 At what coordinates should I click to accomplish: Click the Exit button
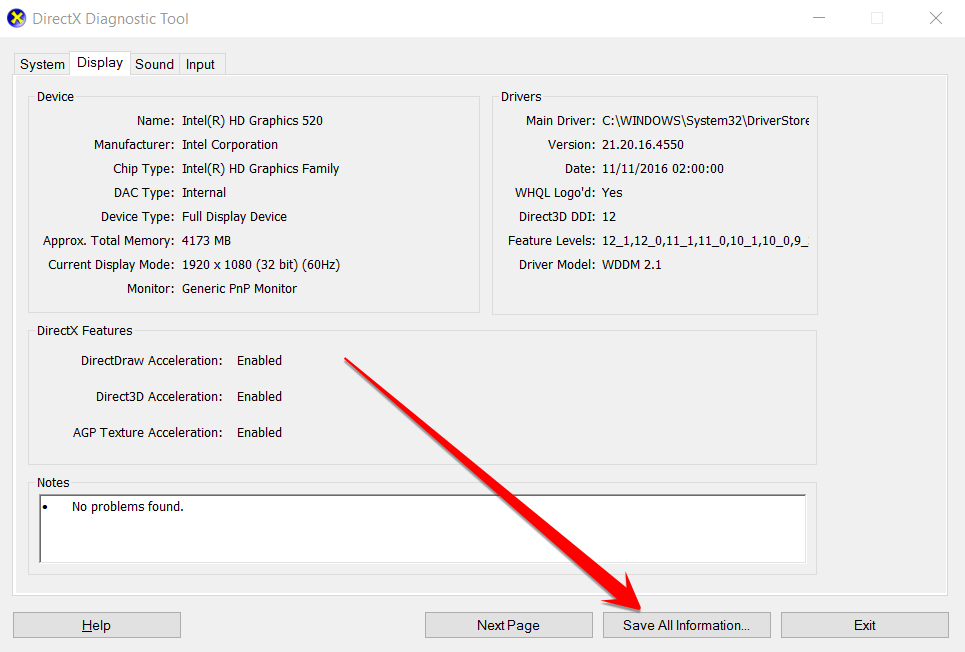[865, 625]
